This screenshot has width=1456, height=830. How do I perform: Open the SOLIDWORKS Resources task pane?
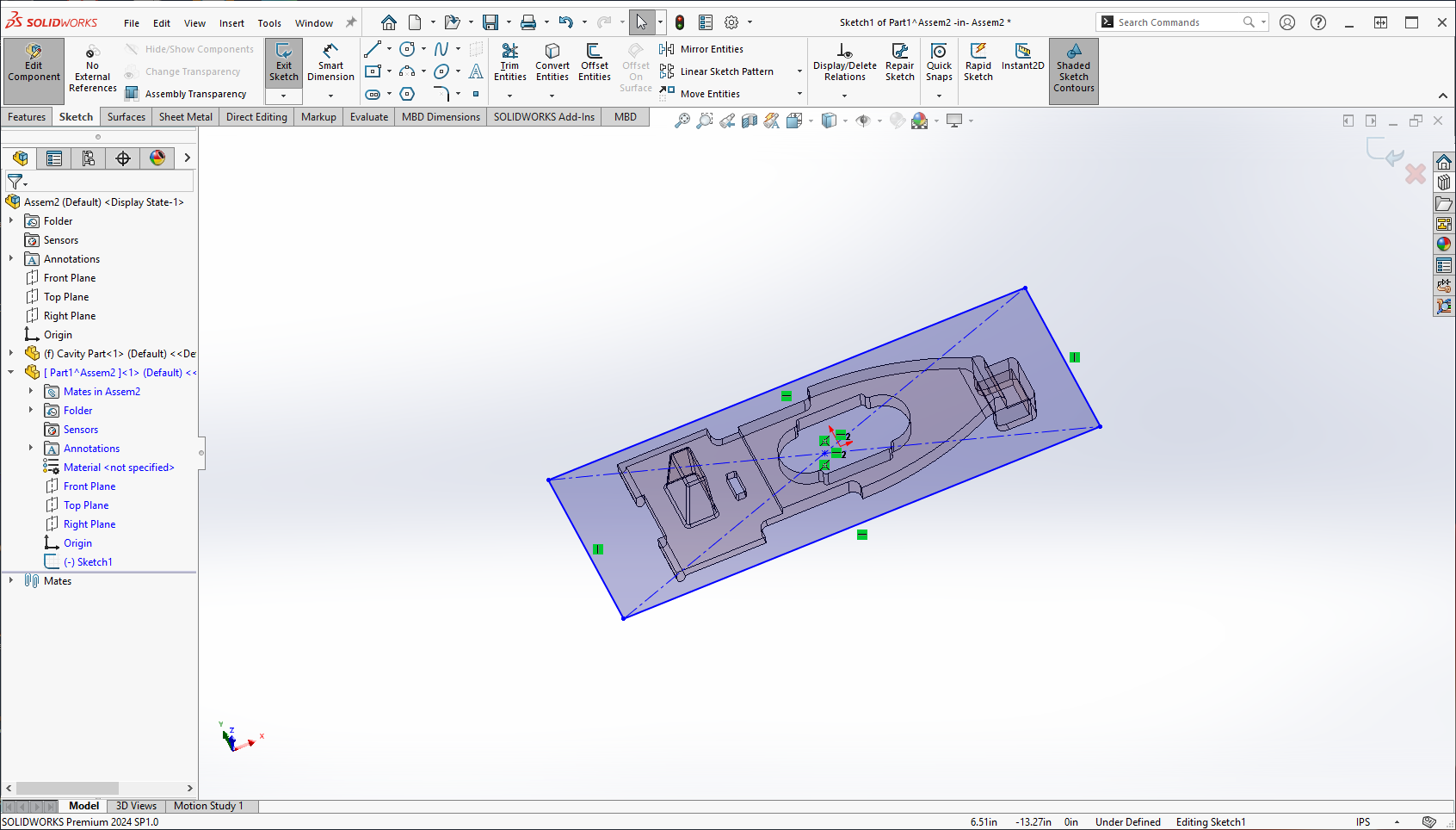(x=1444, y=162)
